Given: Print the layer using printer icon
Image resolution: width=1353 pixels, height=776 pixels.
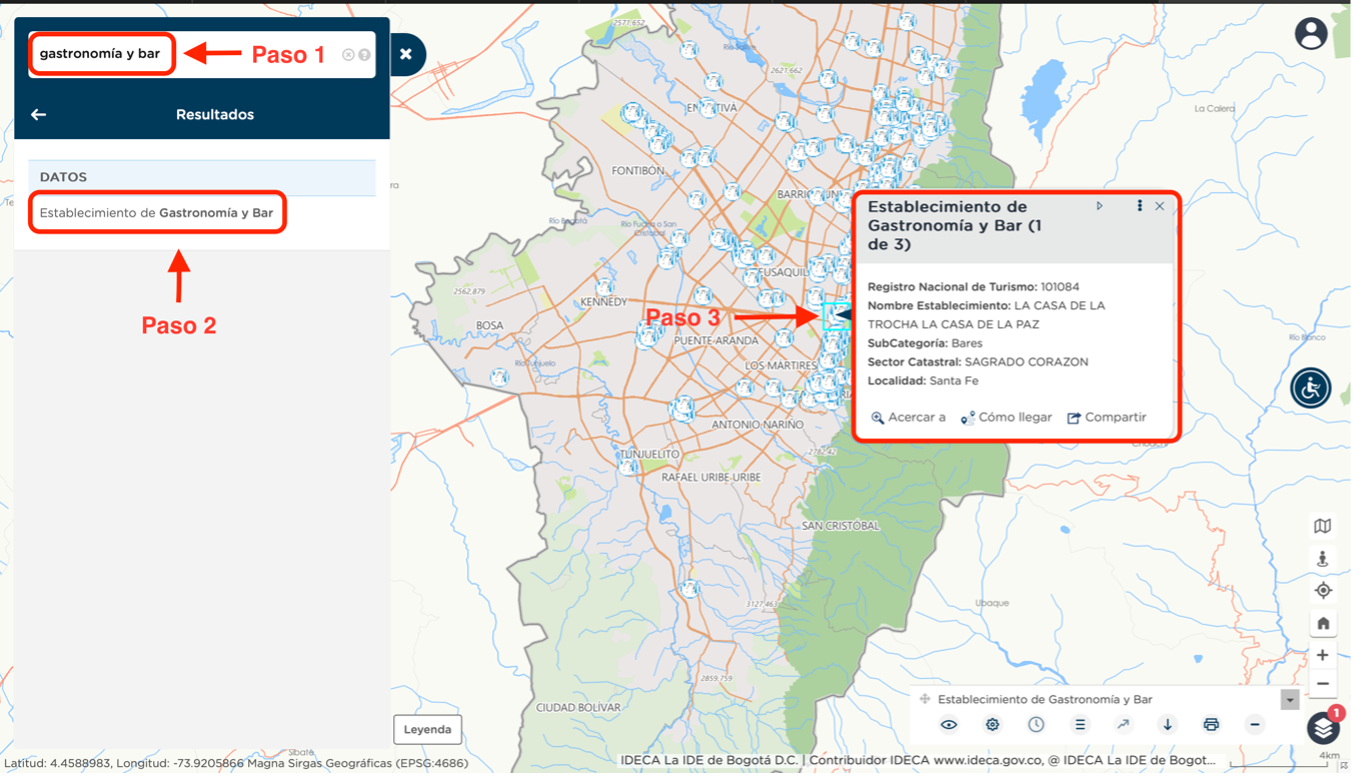Looking at the screenshot, I should coord(1211,724).
